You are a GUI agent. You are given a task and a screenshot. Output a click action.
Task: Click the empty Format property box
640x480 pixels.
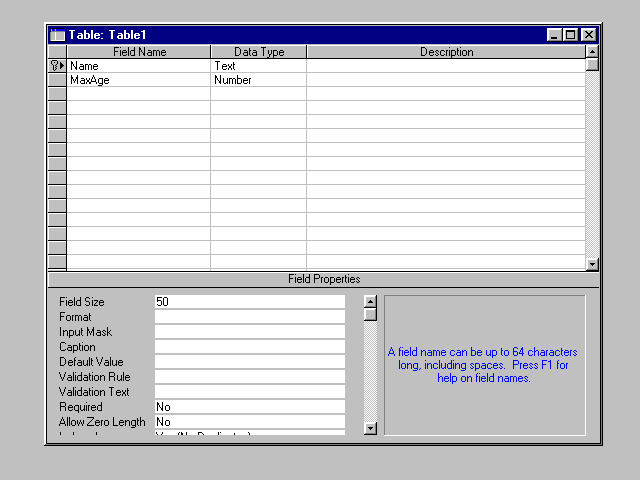249,317
